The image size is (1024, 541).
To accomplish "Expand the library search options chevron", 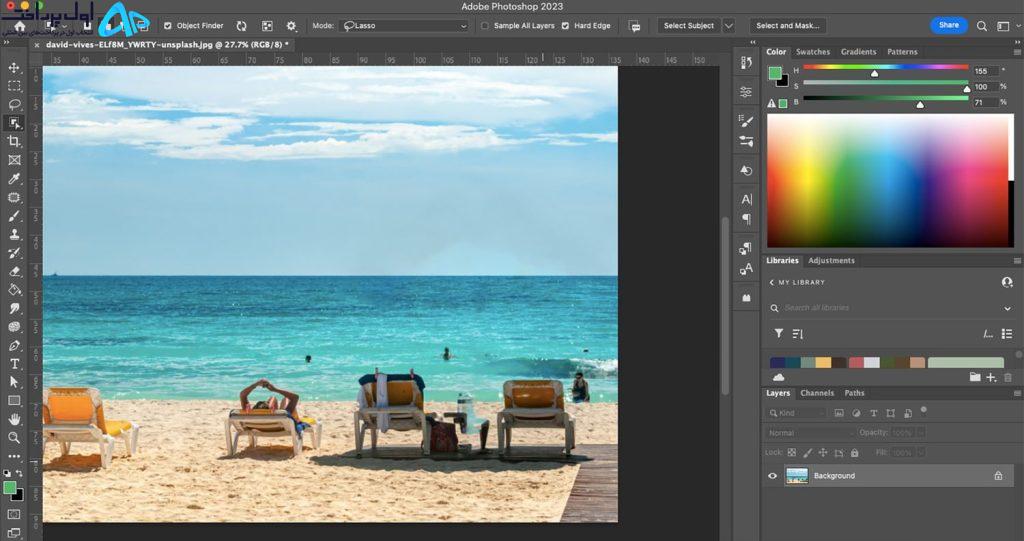I will [x=1008, y=308].
